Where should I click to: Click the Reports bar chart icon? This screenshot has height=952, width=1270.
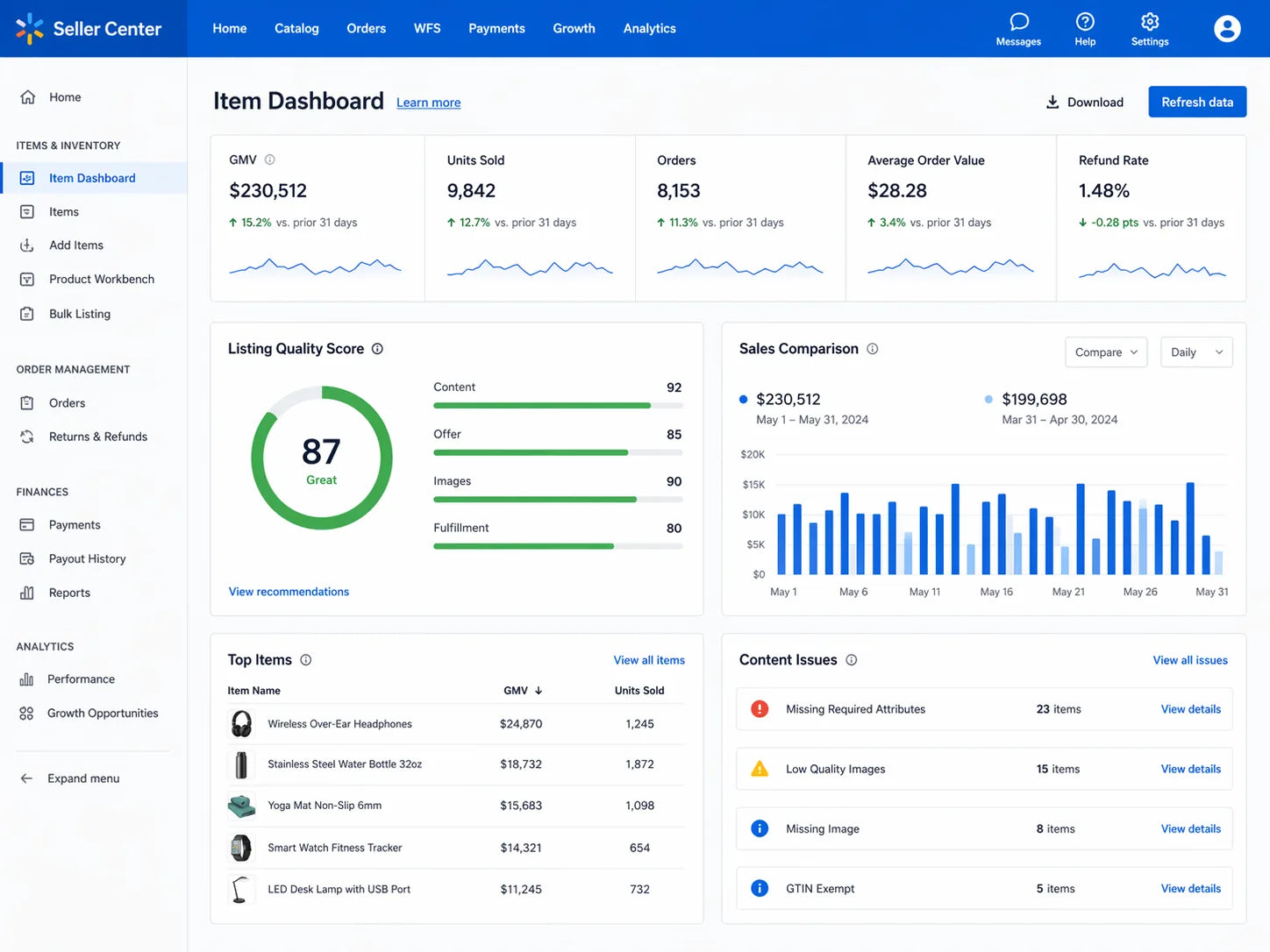click(x=27, y=593)
